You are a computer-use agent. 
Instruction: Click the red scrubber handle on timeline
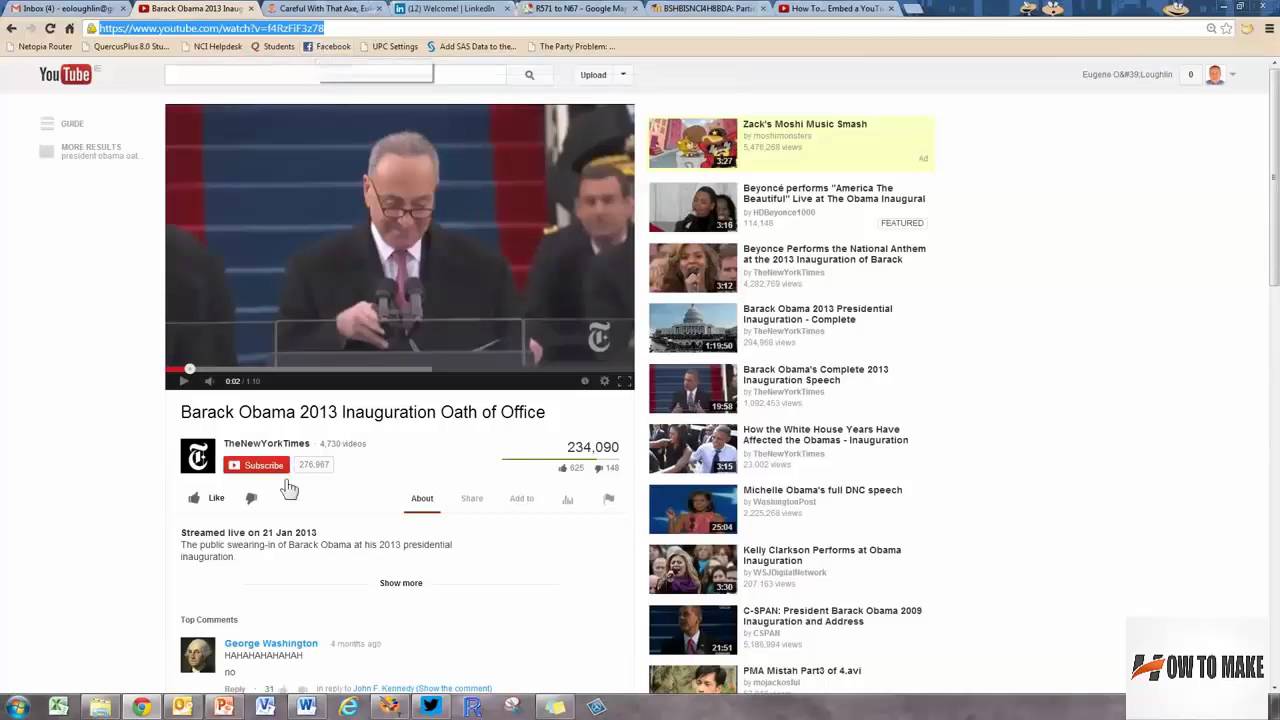189,369
